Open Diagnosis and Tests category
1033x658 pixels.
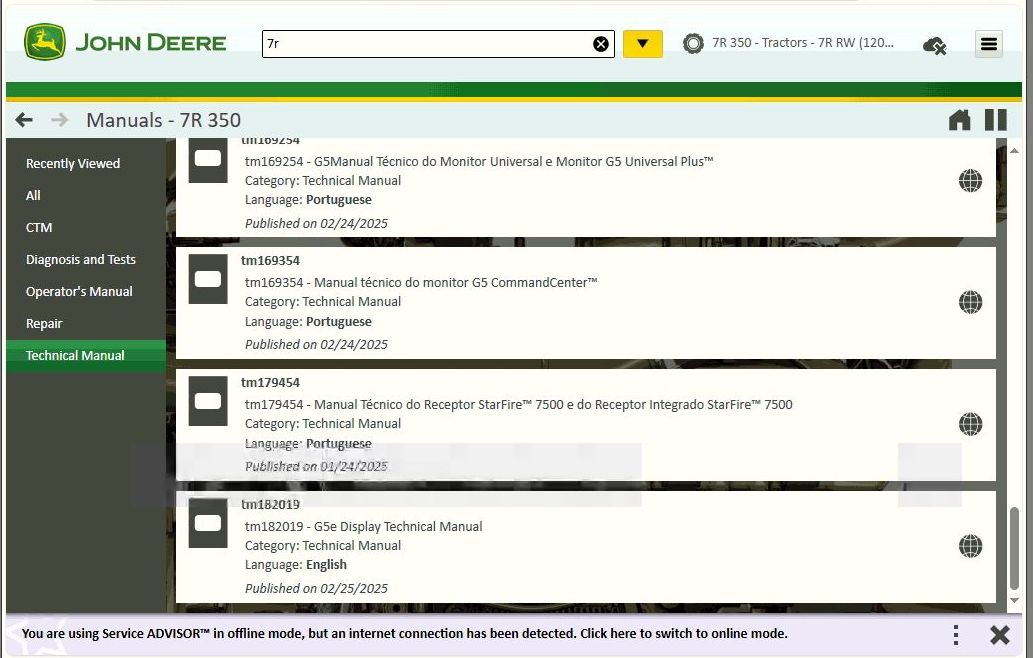point(86,260)
